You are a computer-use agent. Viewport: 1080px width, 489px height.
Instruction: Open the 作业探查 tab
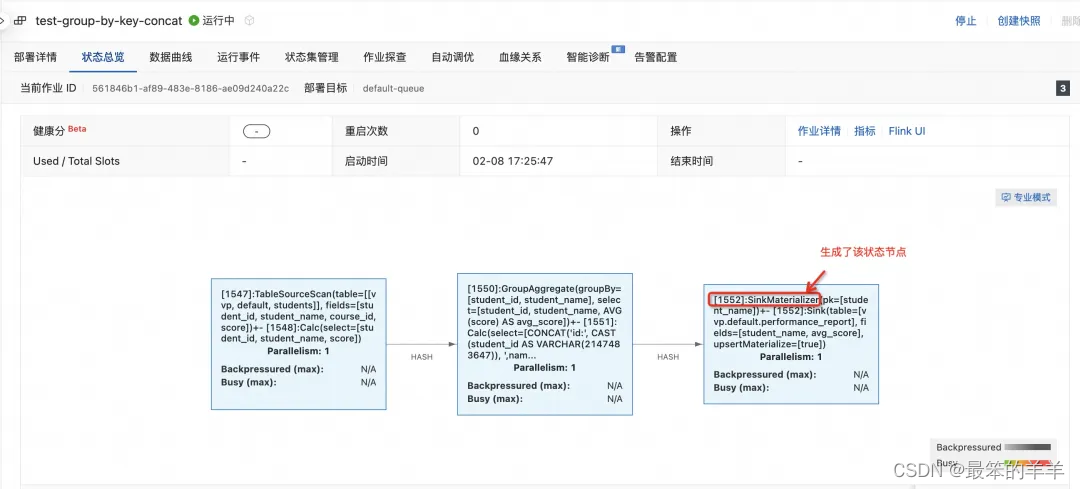(385, 57)
